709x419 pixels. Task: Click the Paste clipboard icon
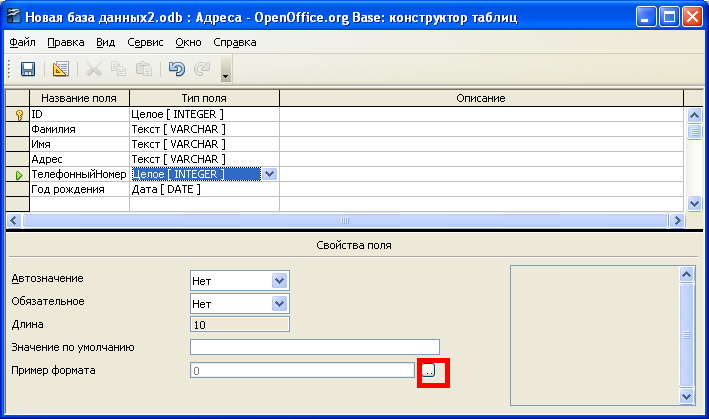pos(144,69)
